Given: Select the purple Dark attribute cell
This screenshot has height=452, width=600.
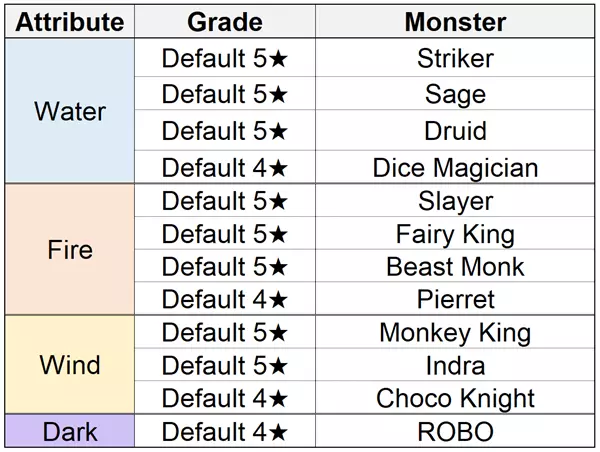Looking at the screenshot, I should pyautogui.click(x=69, y=432).
